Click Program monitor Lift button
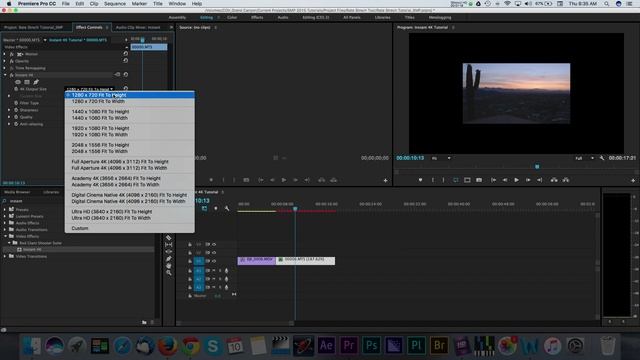 tap(554, 180)
